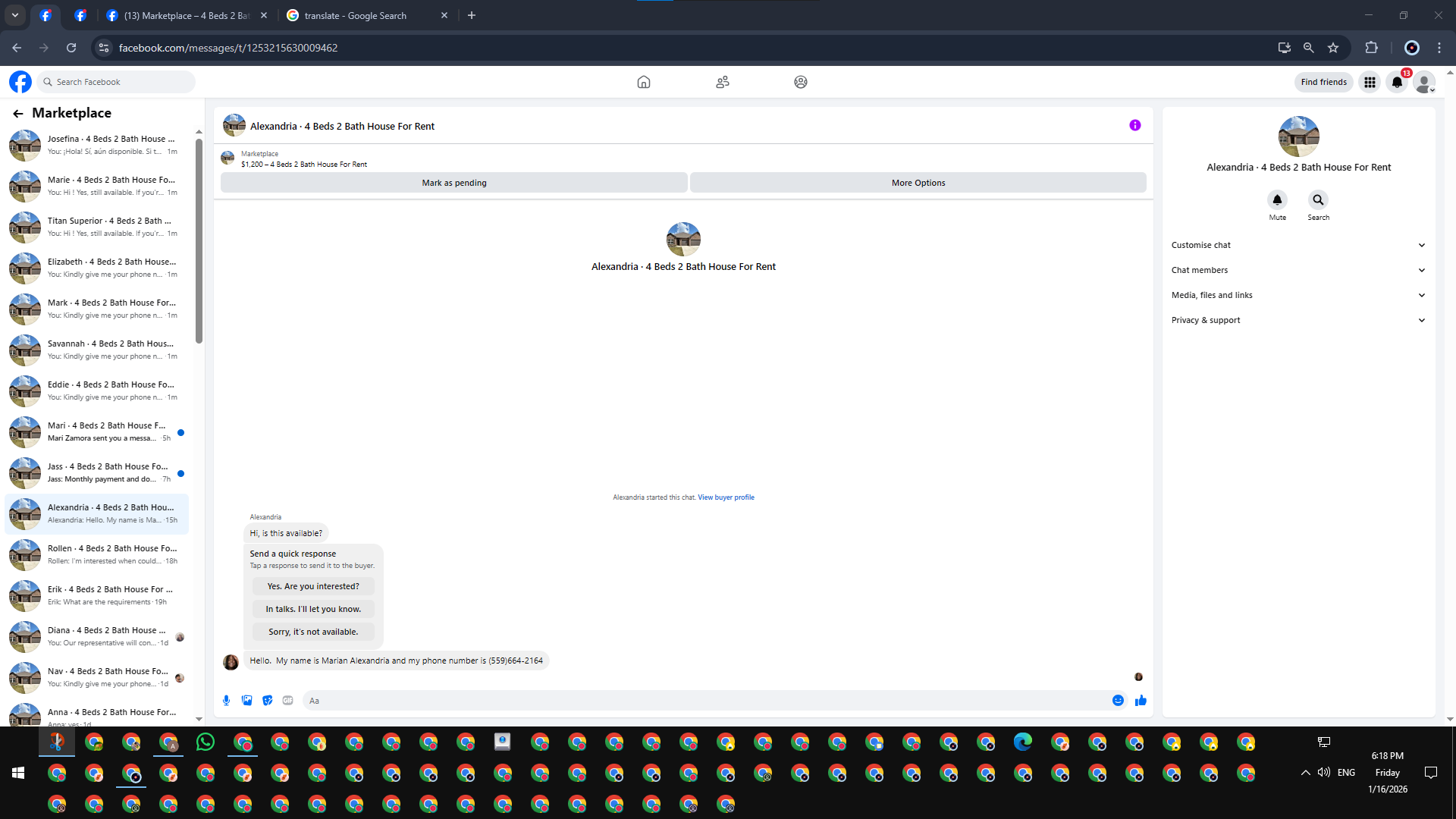This screenshot has width=1456, height=819.
Task: Open the notifications bell
Action: coord(1397,82)
